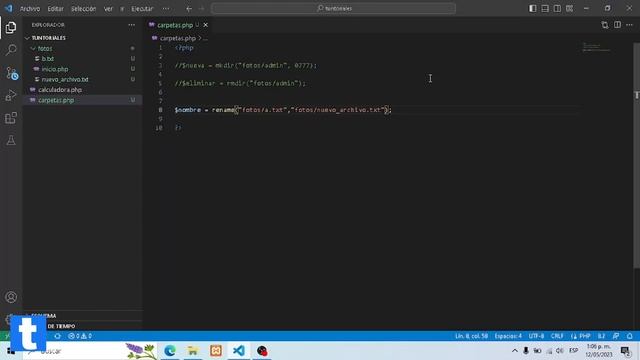
Task: Go back with the navigation arrow
Action: point(189,9)
